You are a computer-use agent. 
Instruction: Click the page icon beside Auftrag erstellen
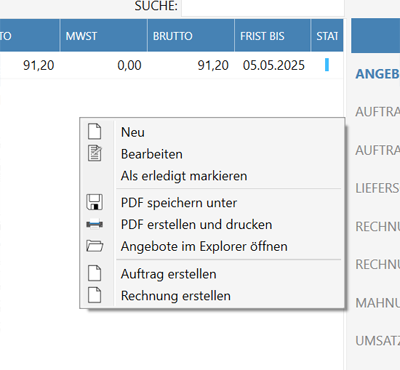pyautogui.click(x=94, y=273)
